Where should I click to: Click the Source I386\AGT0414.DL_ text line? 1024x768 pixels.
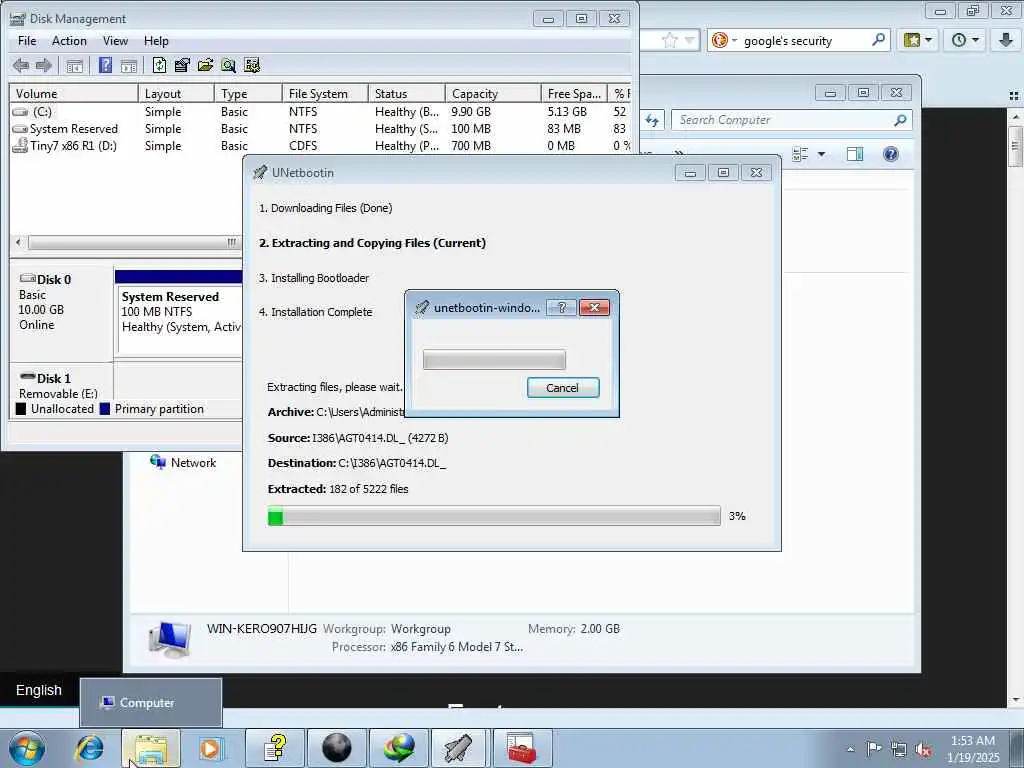pos(358,438)
